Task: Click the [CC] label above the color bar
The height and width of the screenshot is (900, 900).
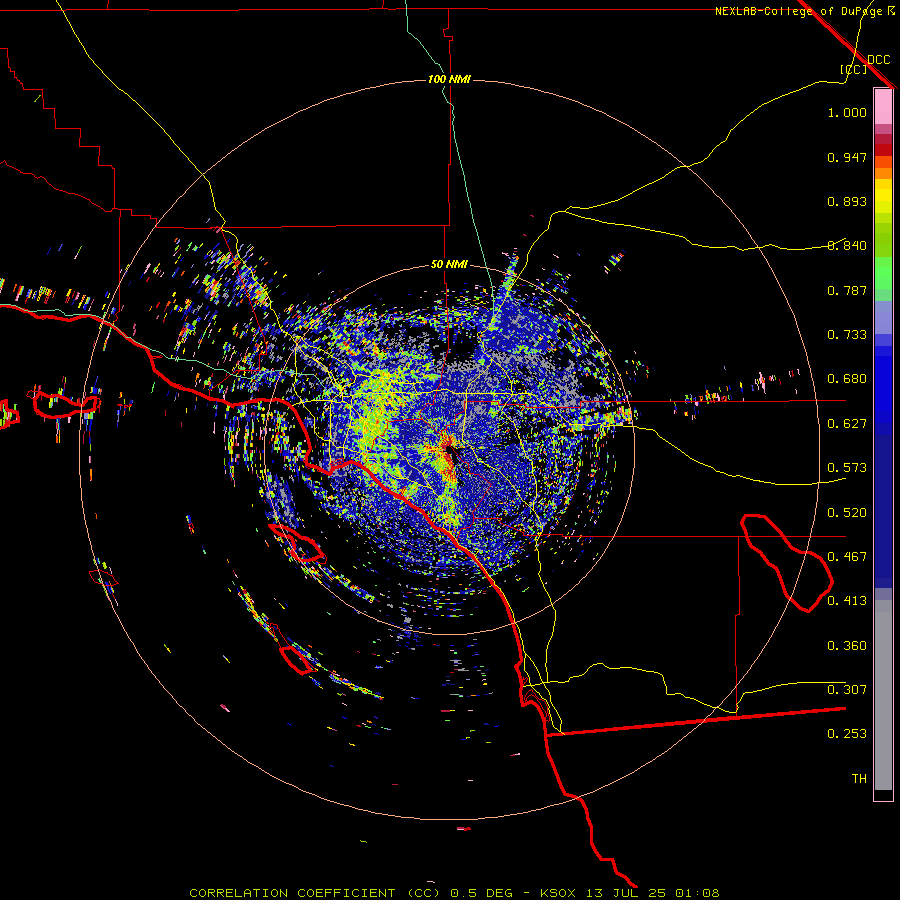Action: coord(853,69)
